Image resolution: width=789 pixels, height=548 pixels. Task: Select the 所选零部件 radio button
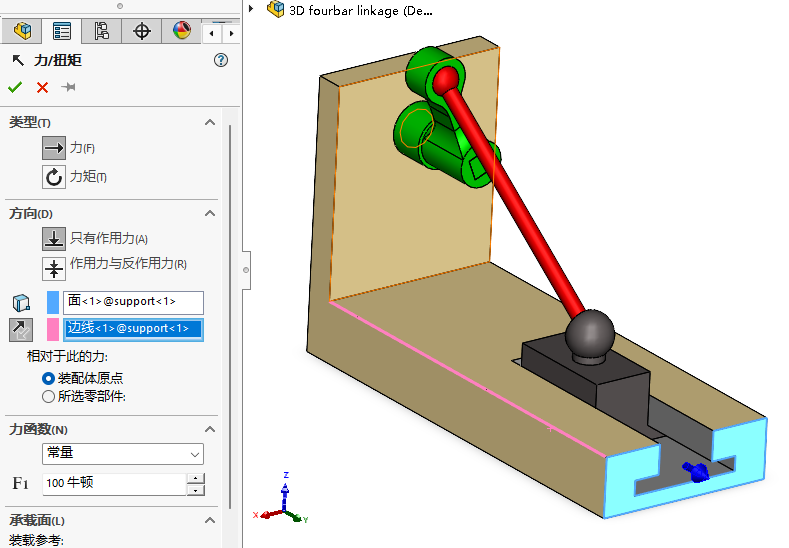pyautogui.click(x=48, y=396)
